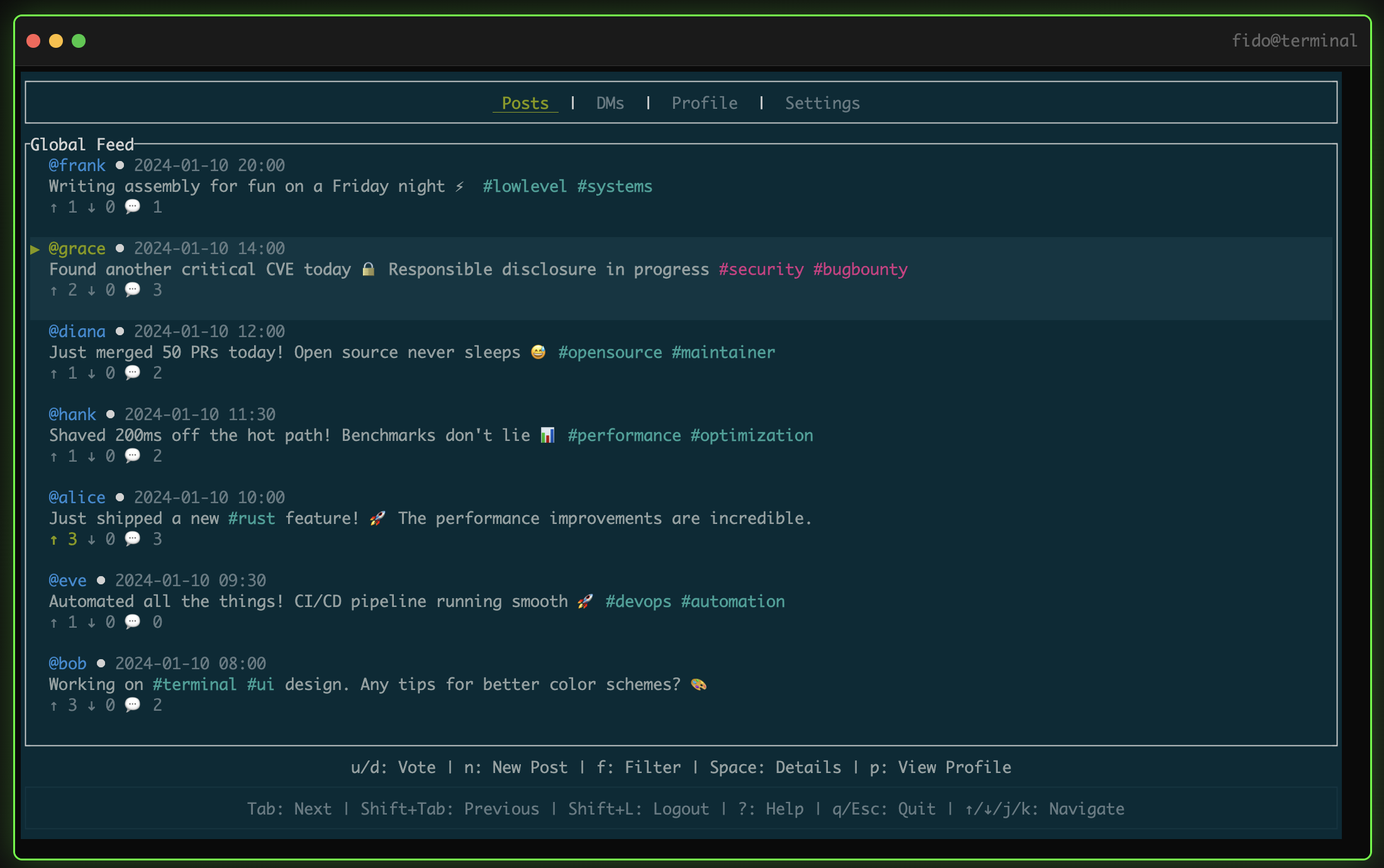
Task: Click comment bubble on @frank's post
Action: pos(132,207)
